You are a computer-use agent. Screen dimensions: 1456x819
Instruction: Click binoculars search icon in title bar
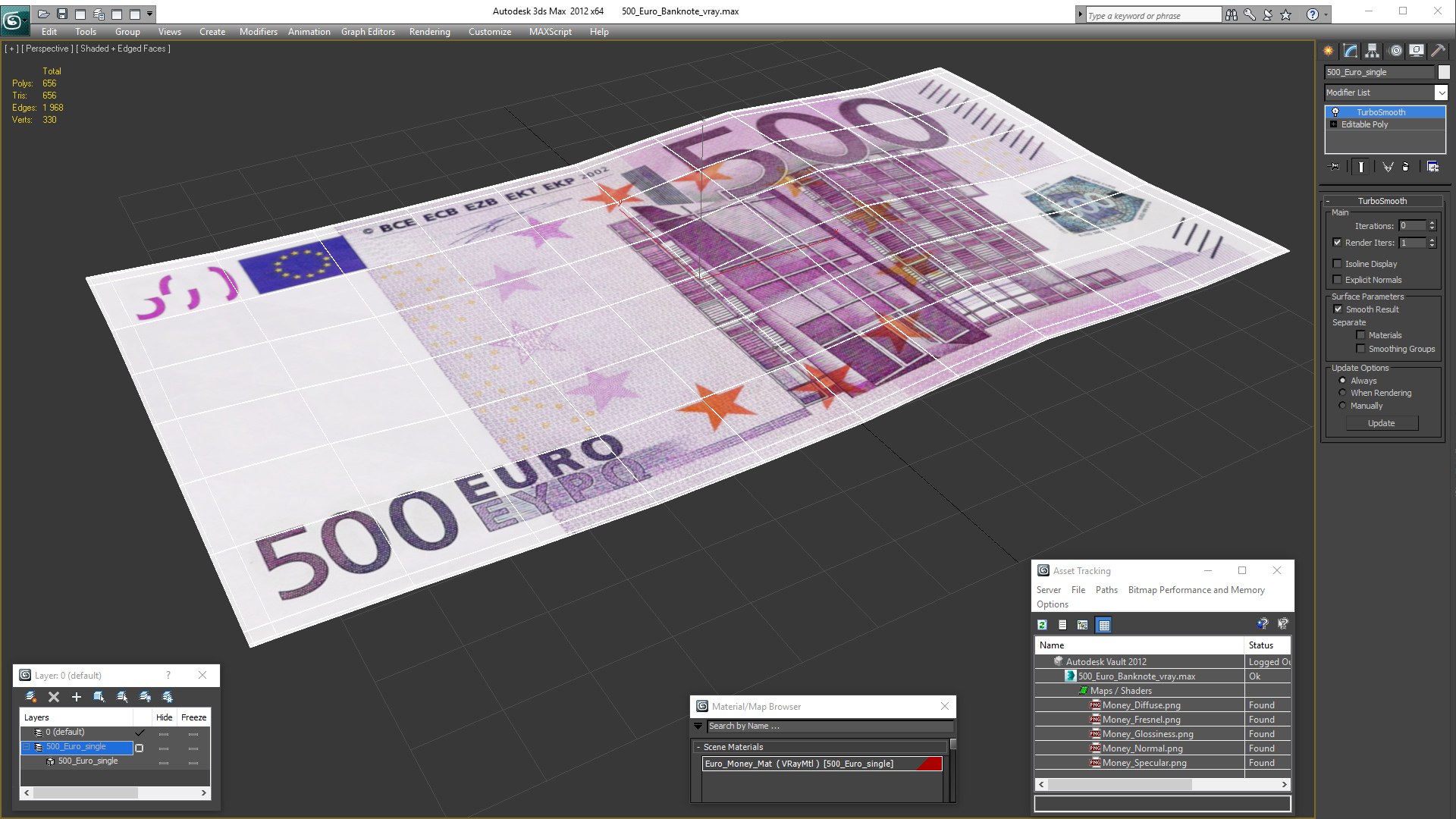click(x=1232, y=14)
